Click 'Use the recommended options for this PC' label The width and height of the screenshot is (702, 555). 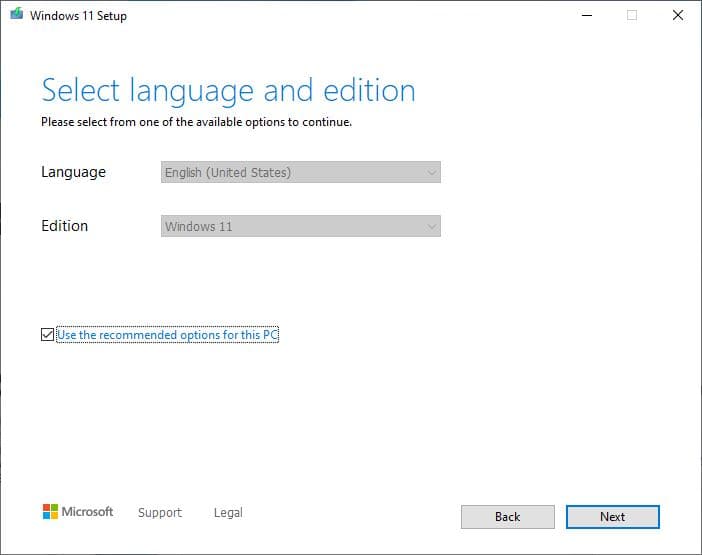pos(167,335)
